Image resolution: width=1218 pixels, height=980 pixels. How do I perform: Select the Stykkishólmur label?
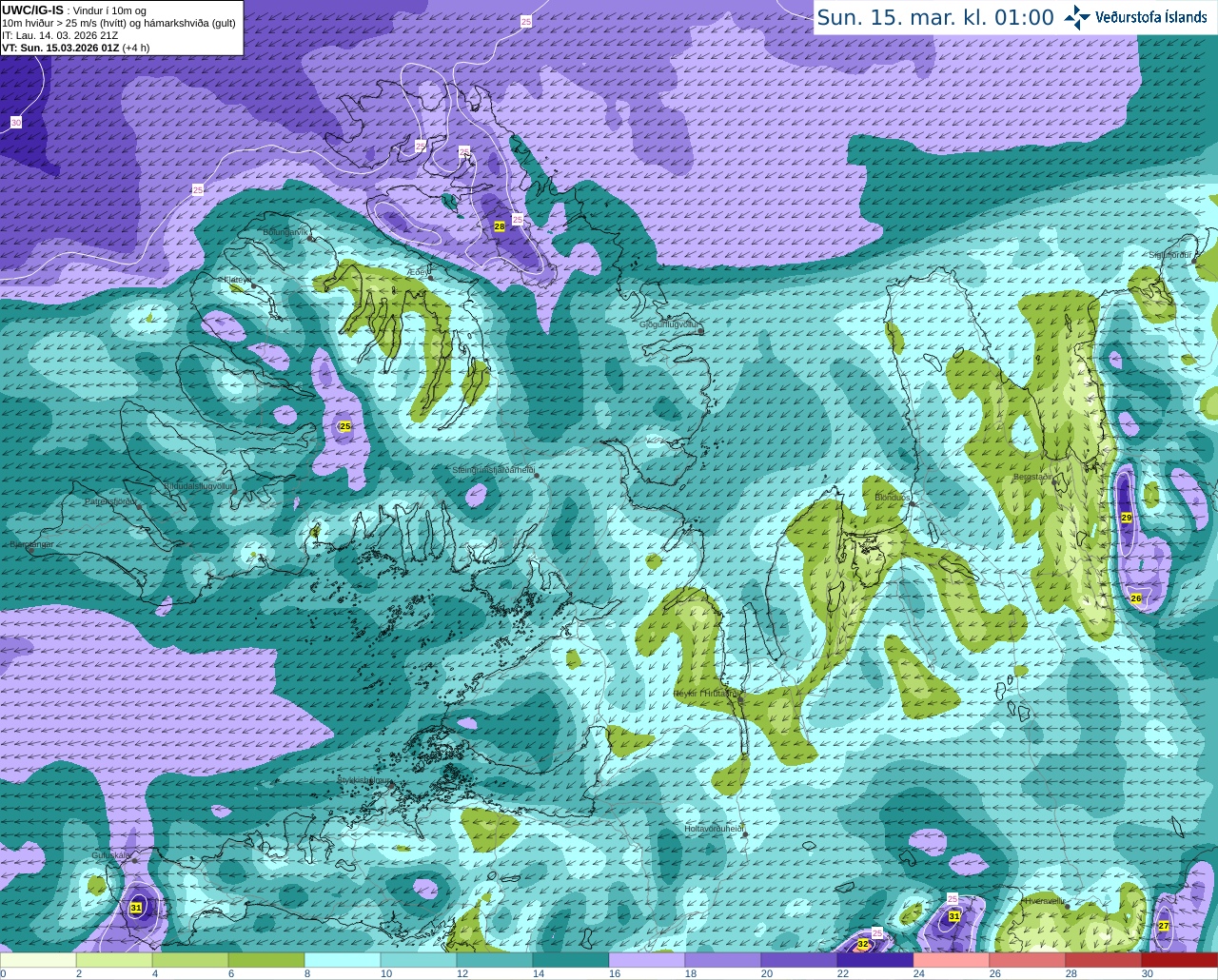pos(364,780)
